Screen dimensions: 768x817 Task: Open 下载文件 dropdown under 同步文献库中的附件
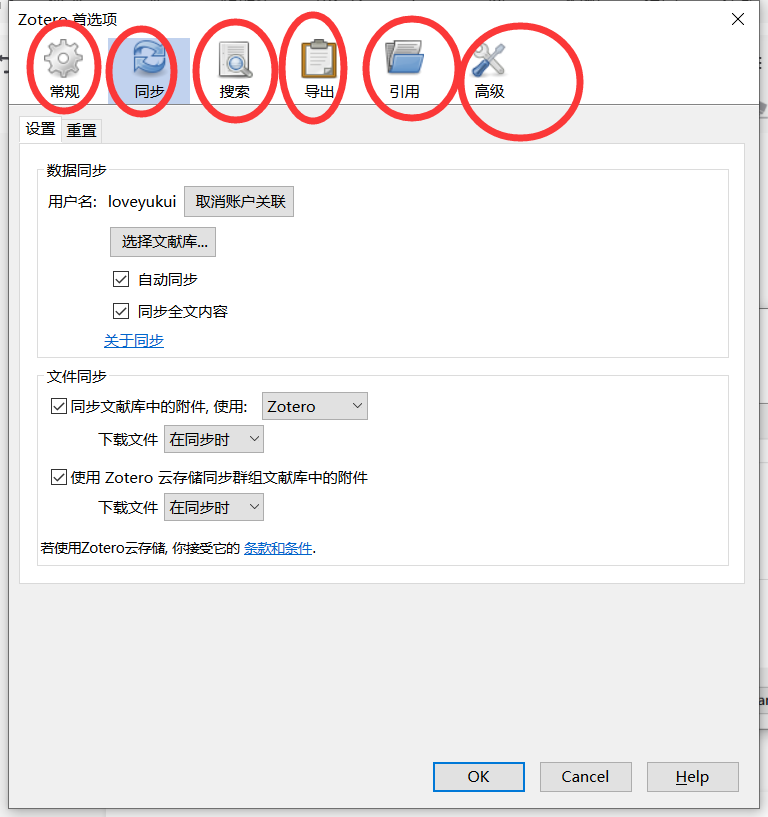[x=214, y=439]
